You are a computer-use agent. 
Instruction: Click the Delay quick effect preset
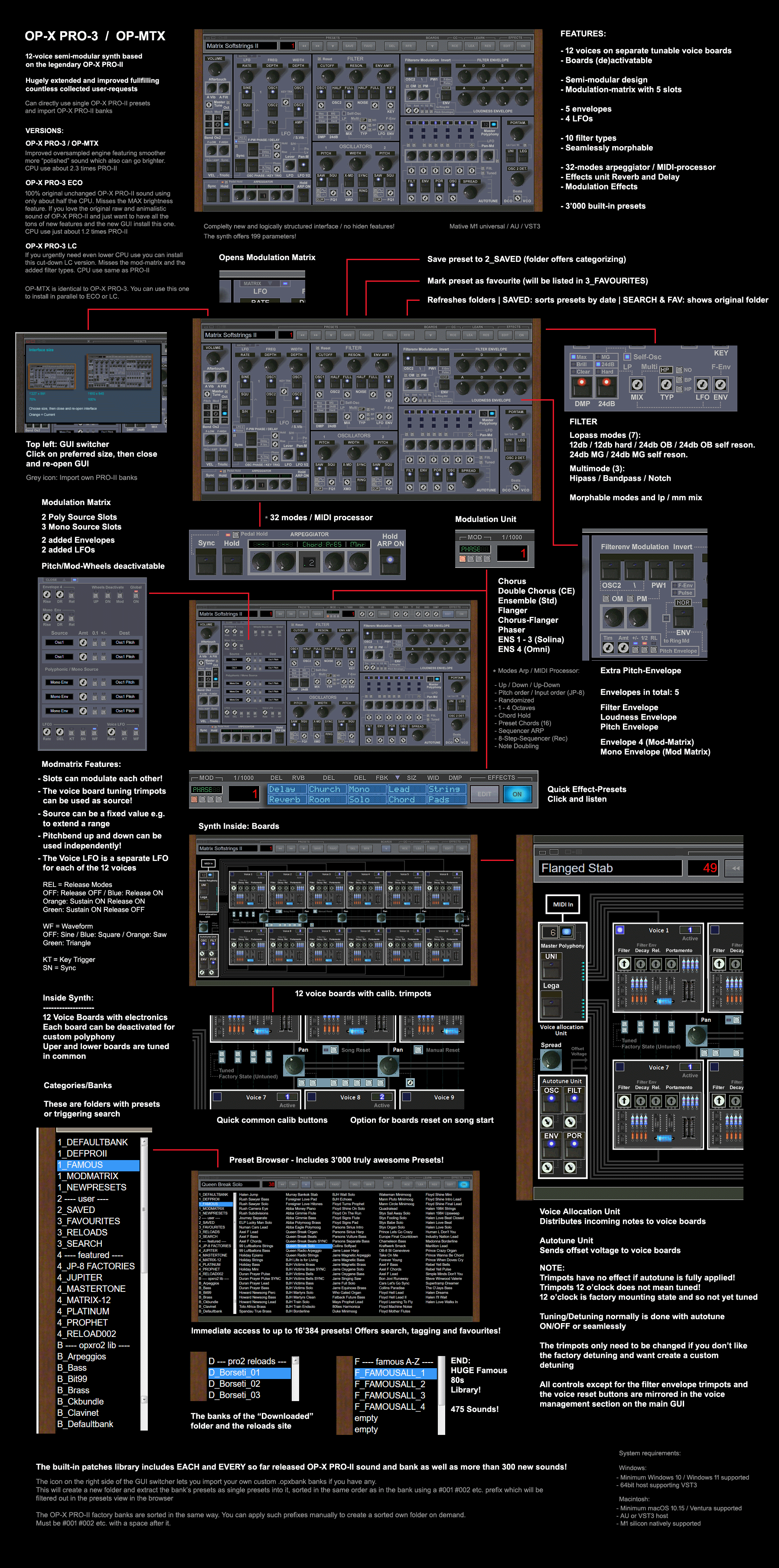[287, 789]
